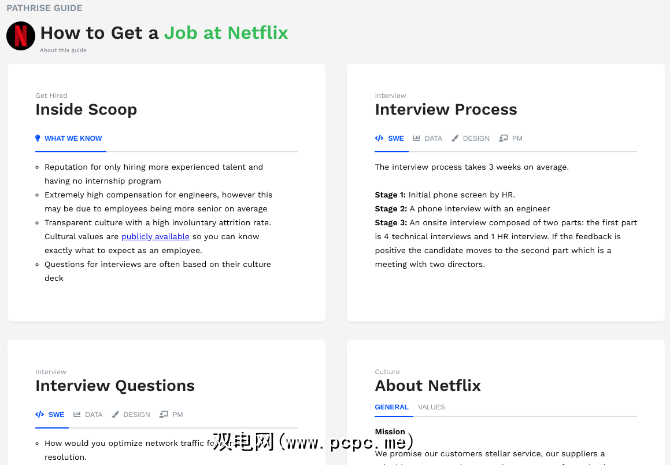Viewport: 670px width, 465px height.
Task: Select the SWE code icon under Interview Questions
Action: tap(39, 414)
